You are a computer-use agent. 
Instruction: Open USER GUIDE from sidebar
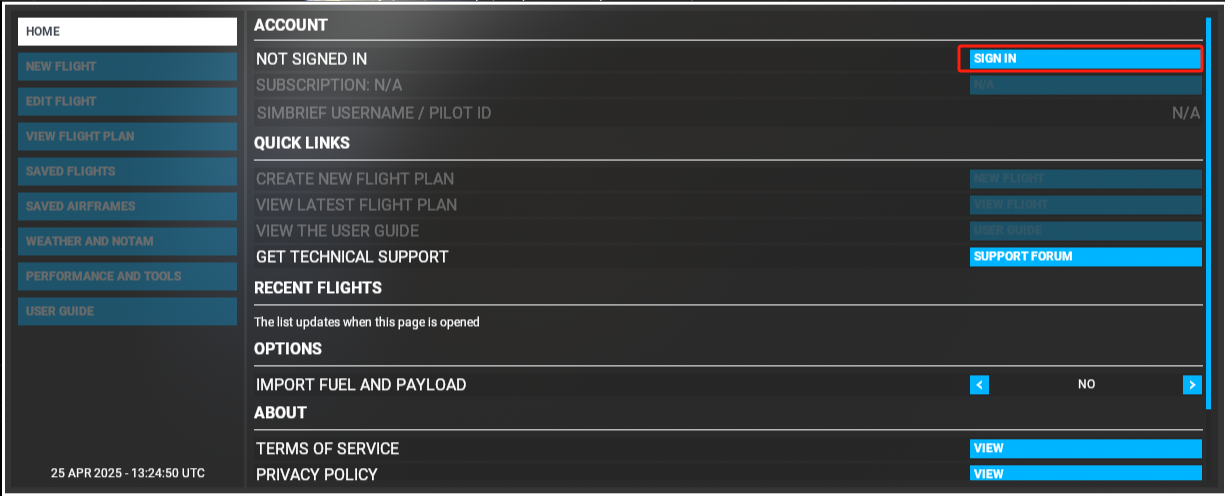click(127, 312)
